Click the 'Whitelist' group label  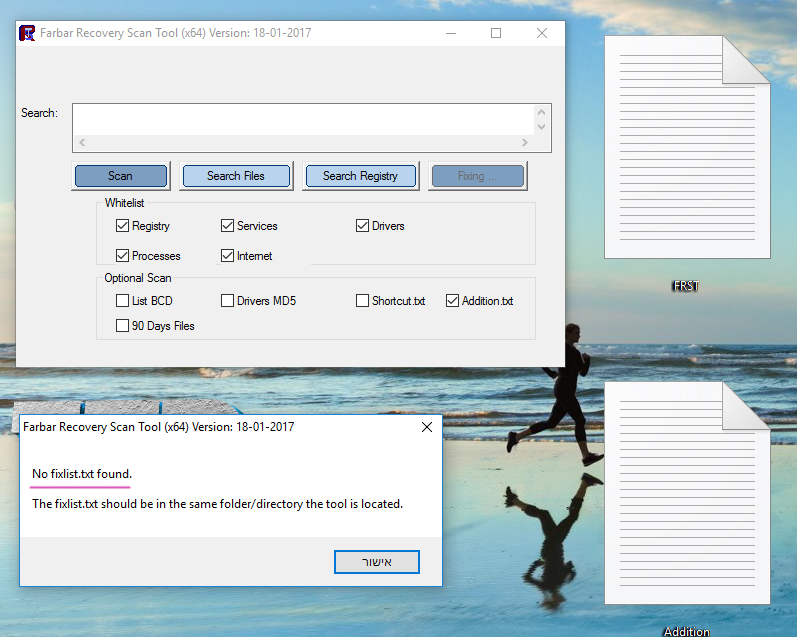[125, 203]
